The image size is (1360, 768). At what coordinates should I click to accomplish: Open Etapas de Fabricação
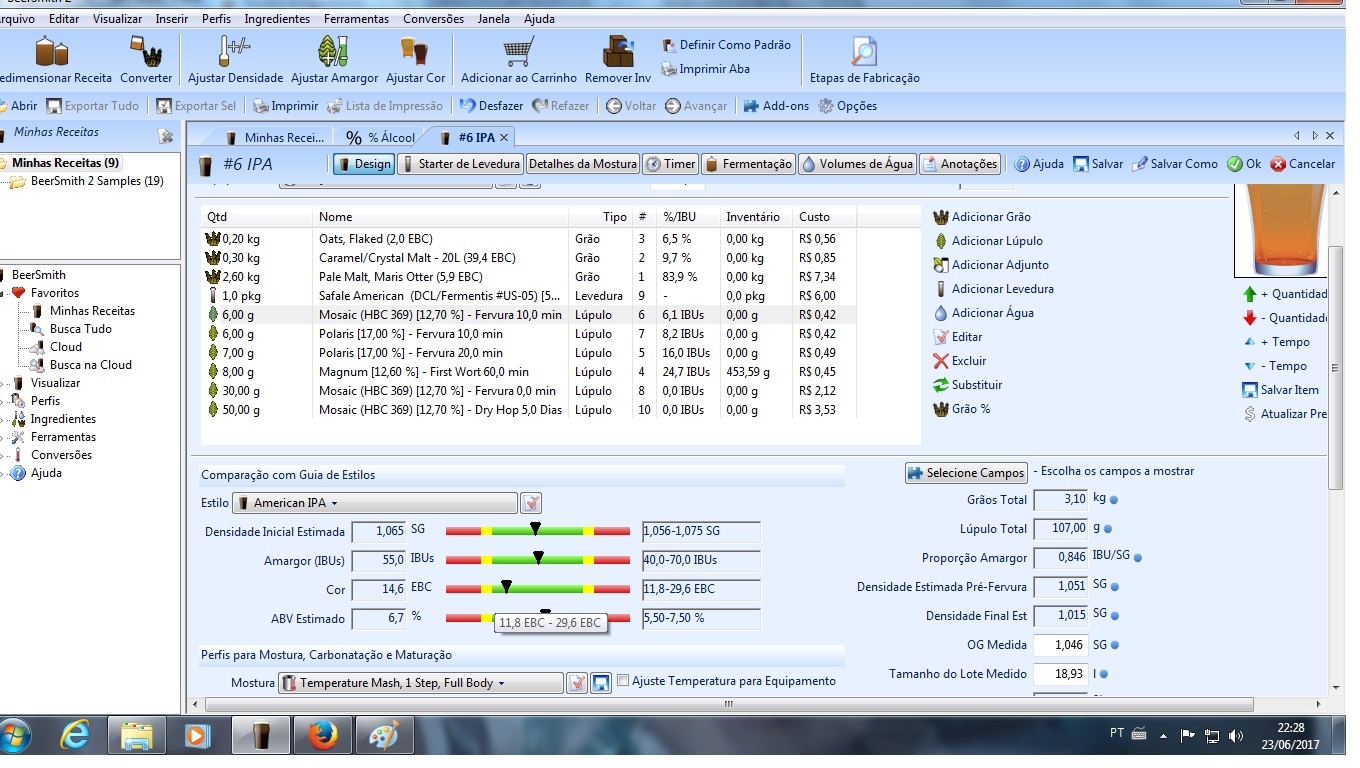point(864,59)
